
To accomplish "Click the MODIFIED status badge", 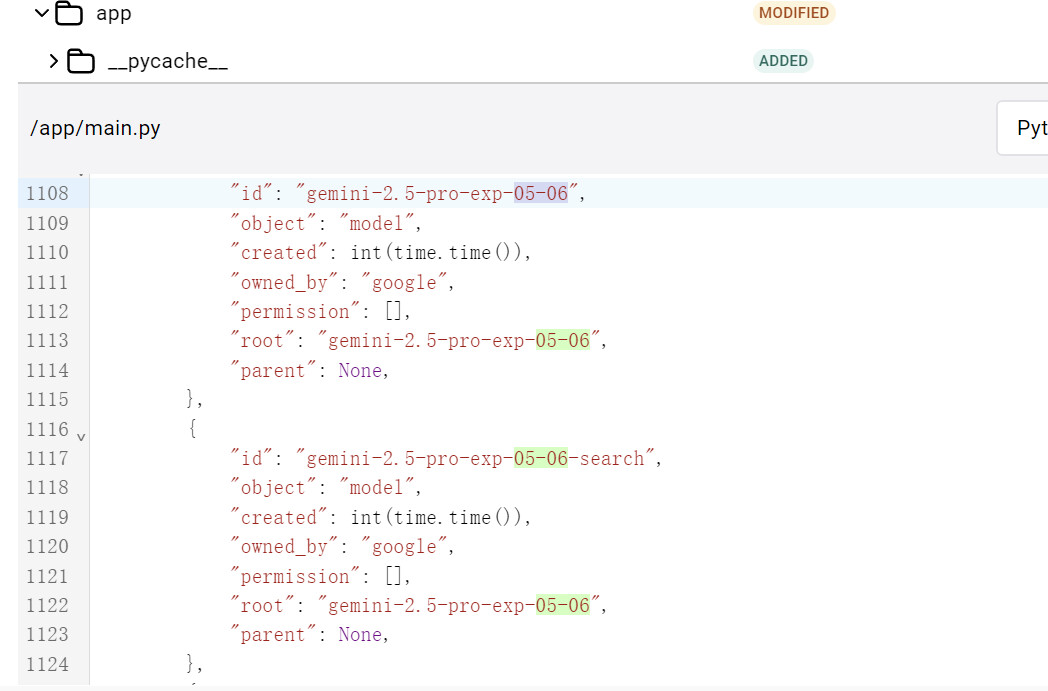I will [793, 13].
